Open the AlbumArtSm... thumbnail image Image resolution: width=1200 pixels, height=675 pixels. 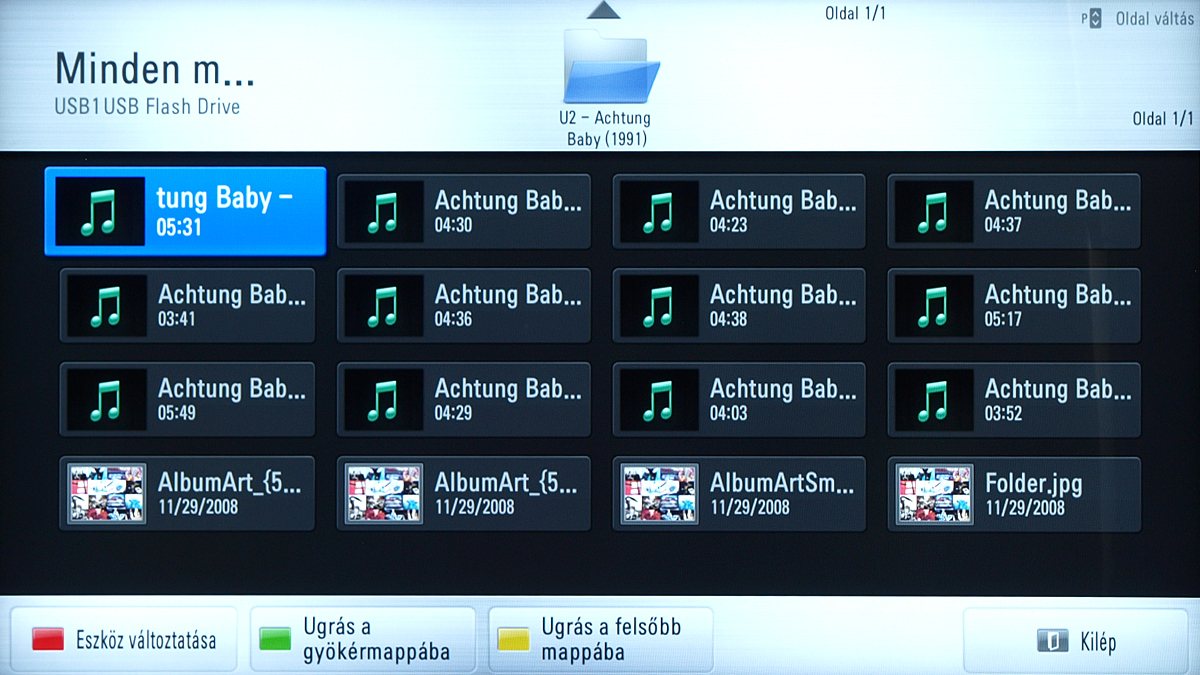click(659, 494)
